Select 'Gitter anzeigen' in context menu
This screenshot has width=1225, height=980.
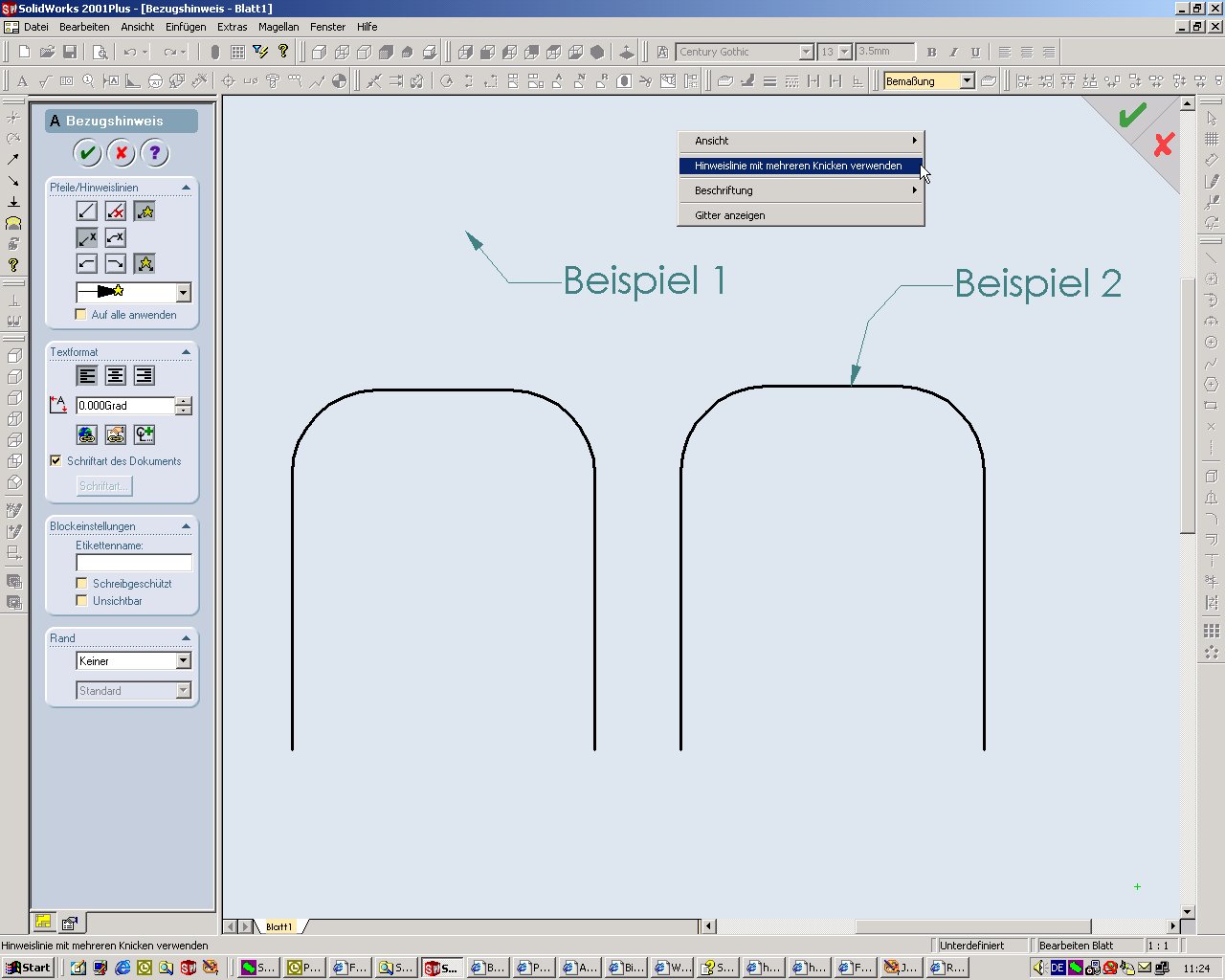point(729,215)
